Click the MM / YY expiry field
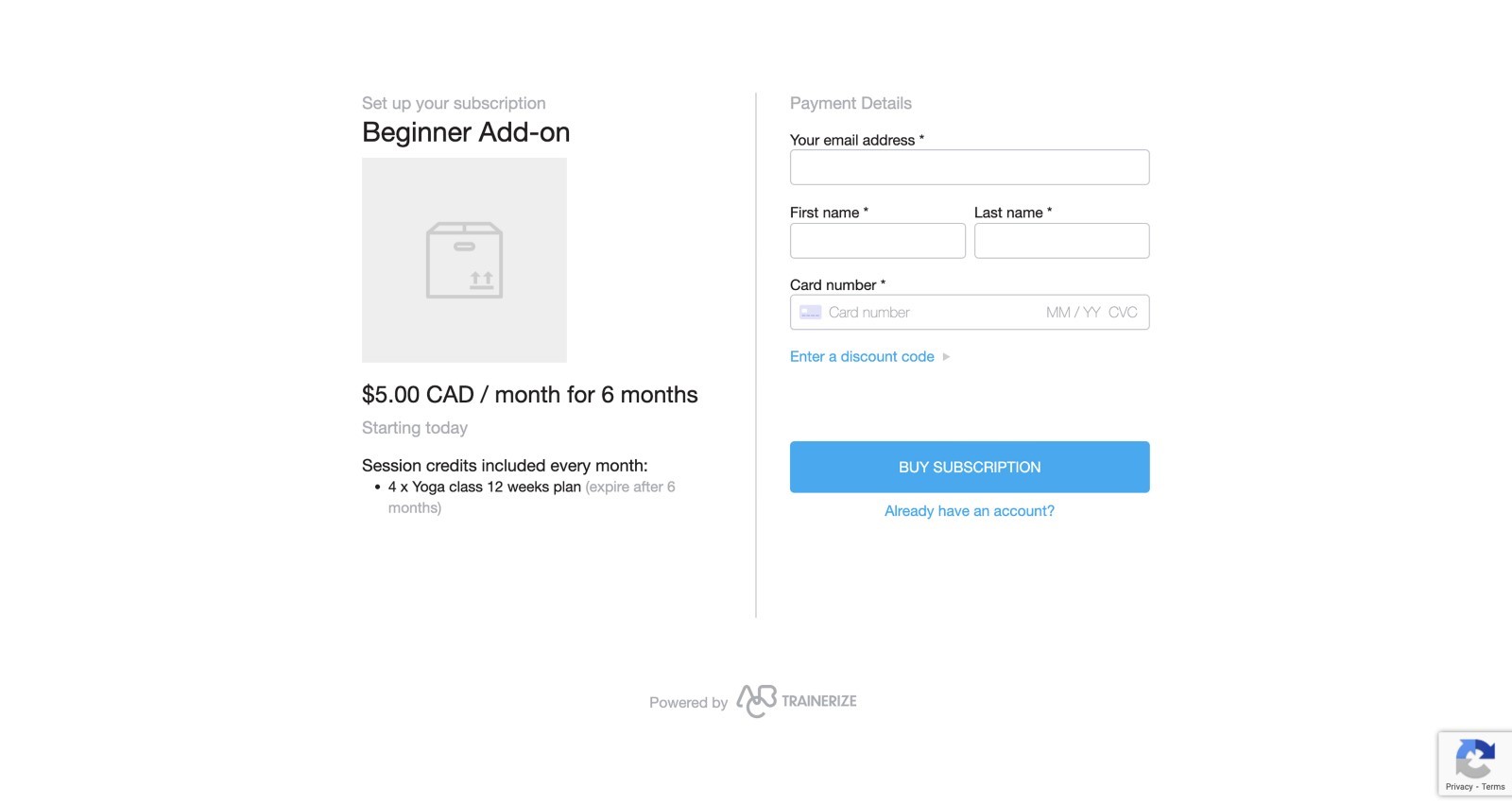 click(x=1073, y=313)
